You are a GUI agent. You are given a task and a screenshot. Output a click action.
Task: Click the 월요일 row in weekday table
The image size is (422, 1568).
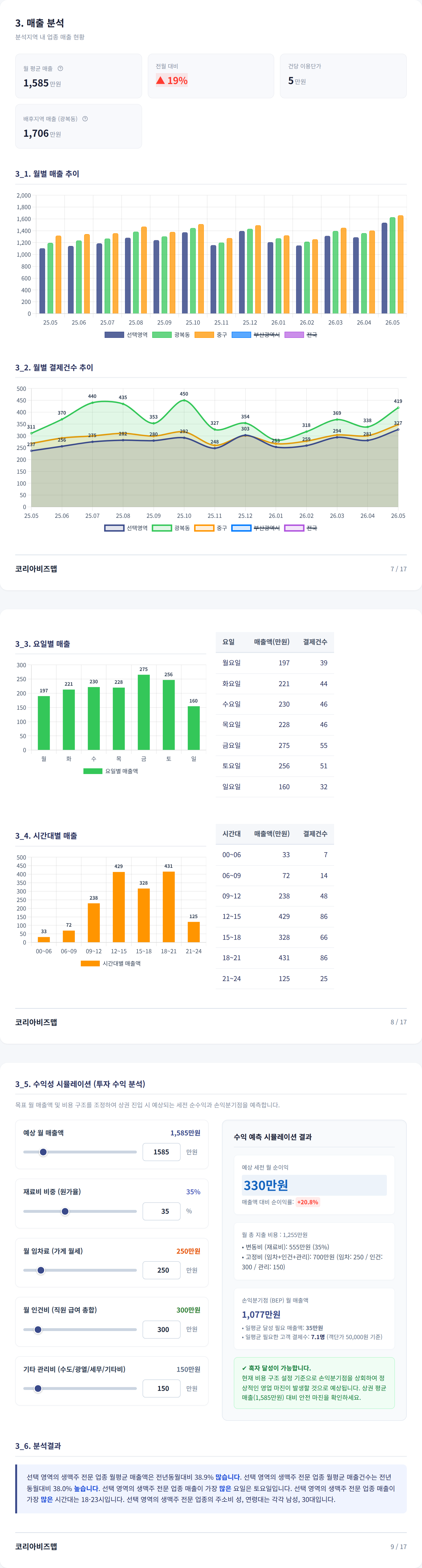[275, 663]
